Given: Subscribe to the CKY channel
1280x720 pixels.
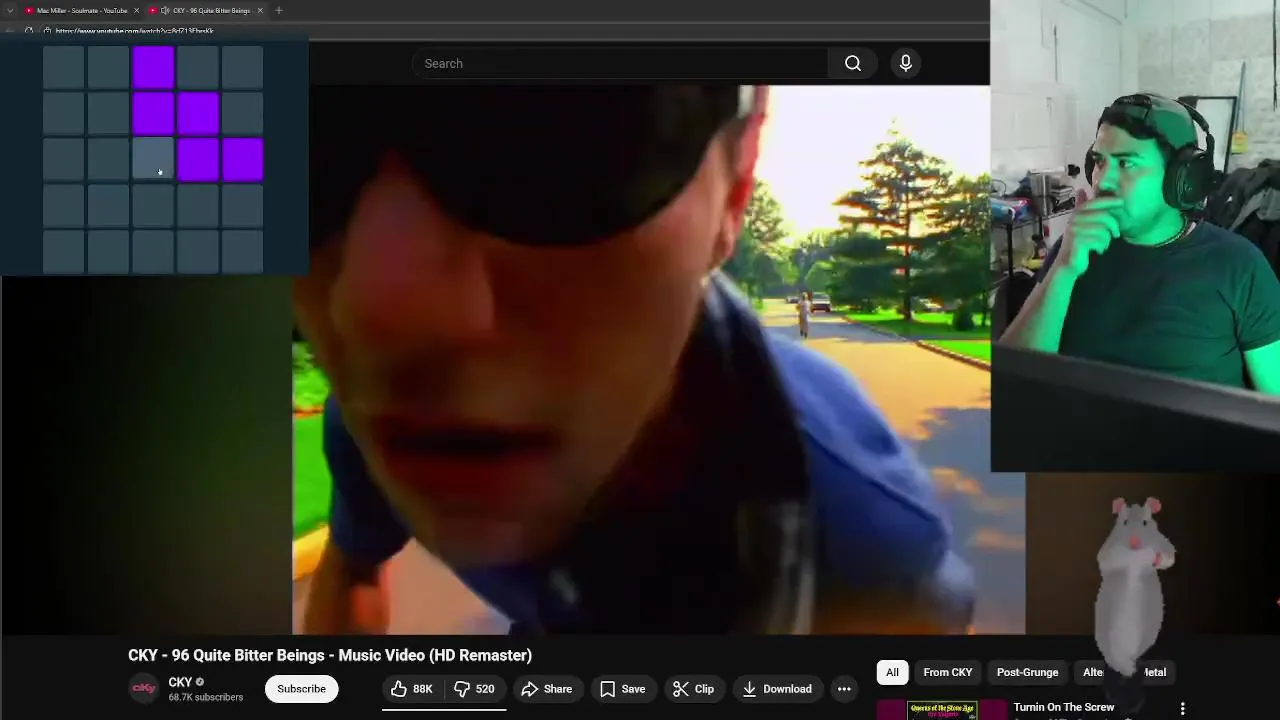Looking at the screenshot, I should click(301, 689).
